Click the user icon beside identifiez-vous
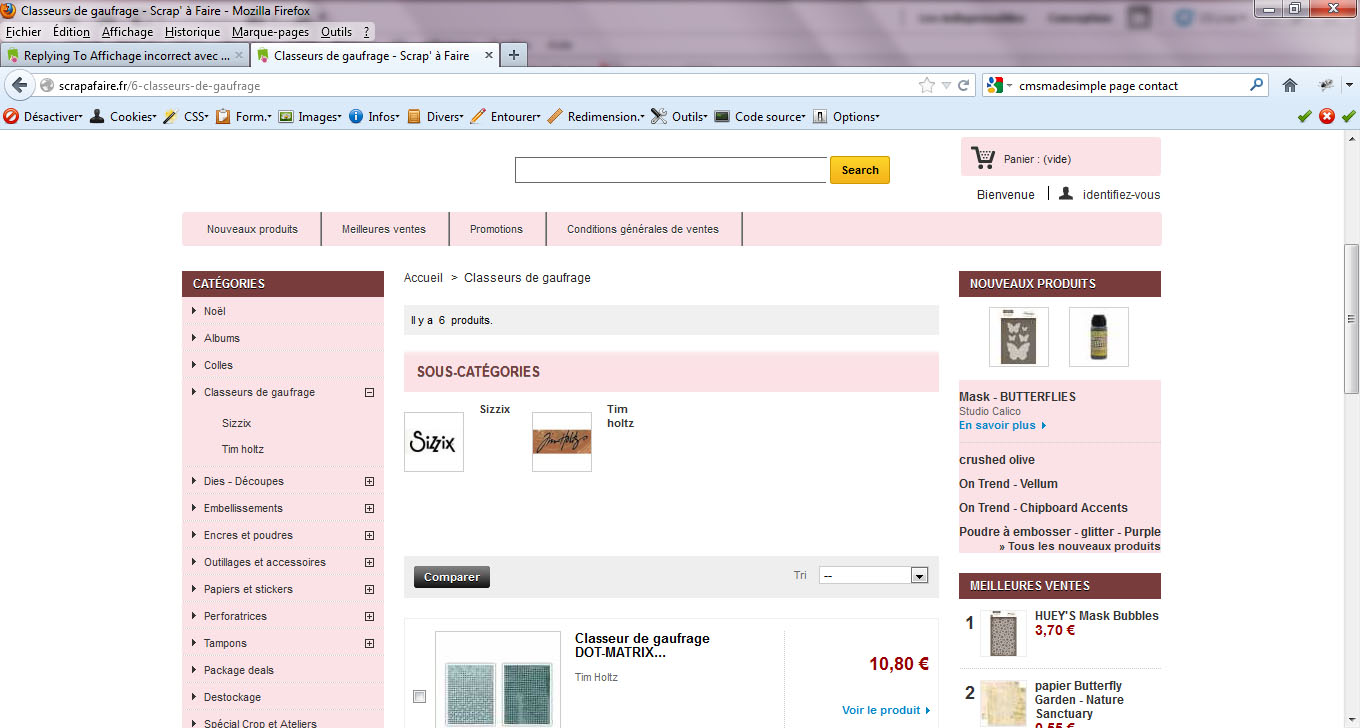 point(1066,193)
